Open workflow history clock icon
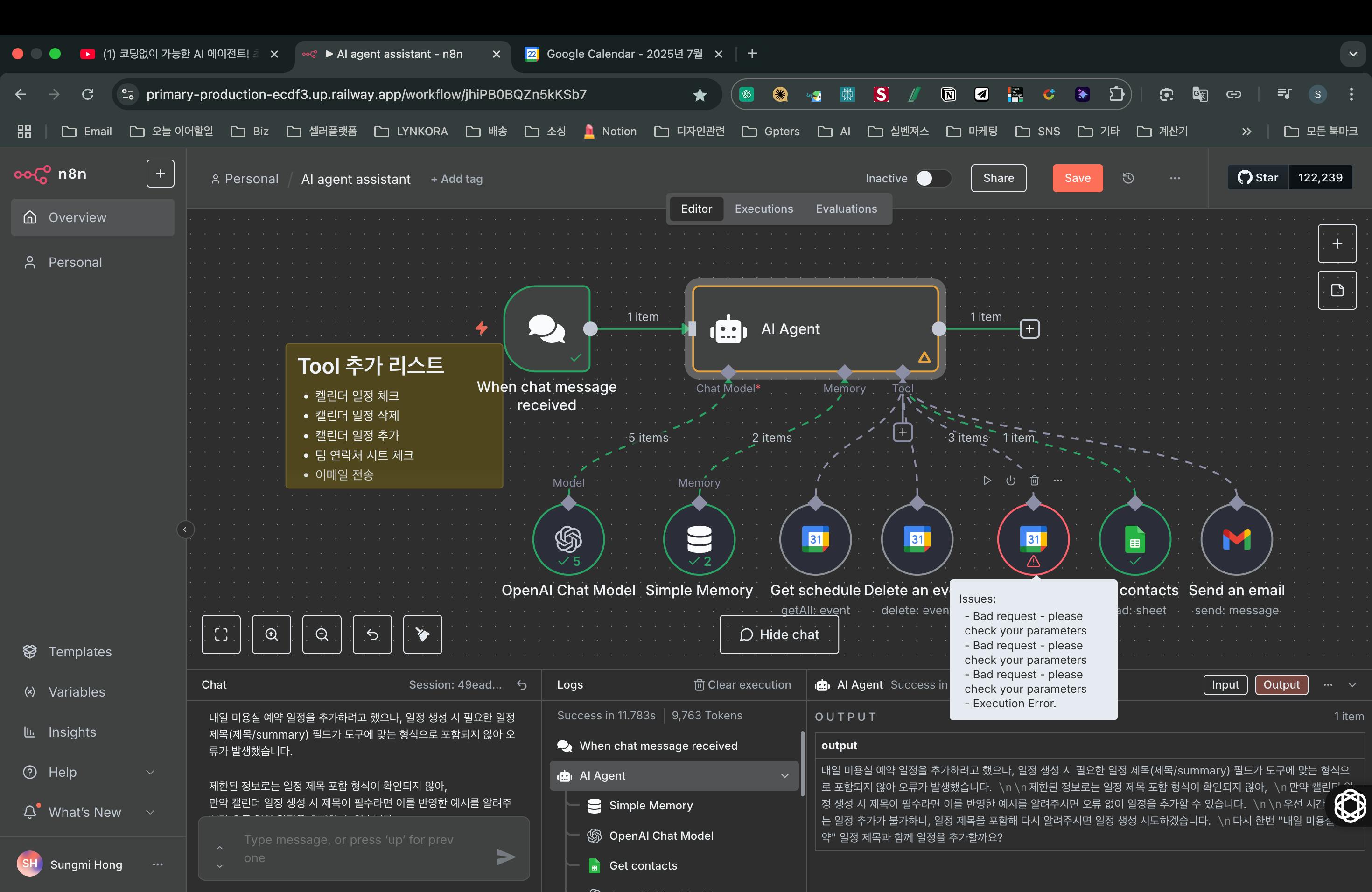The width and height of the screenshot is (1372, 892). pos(1128,178)
